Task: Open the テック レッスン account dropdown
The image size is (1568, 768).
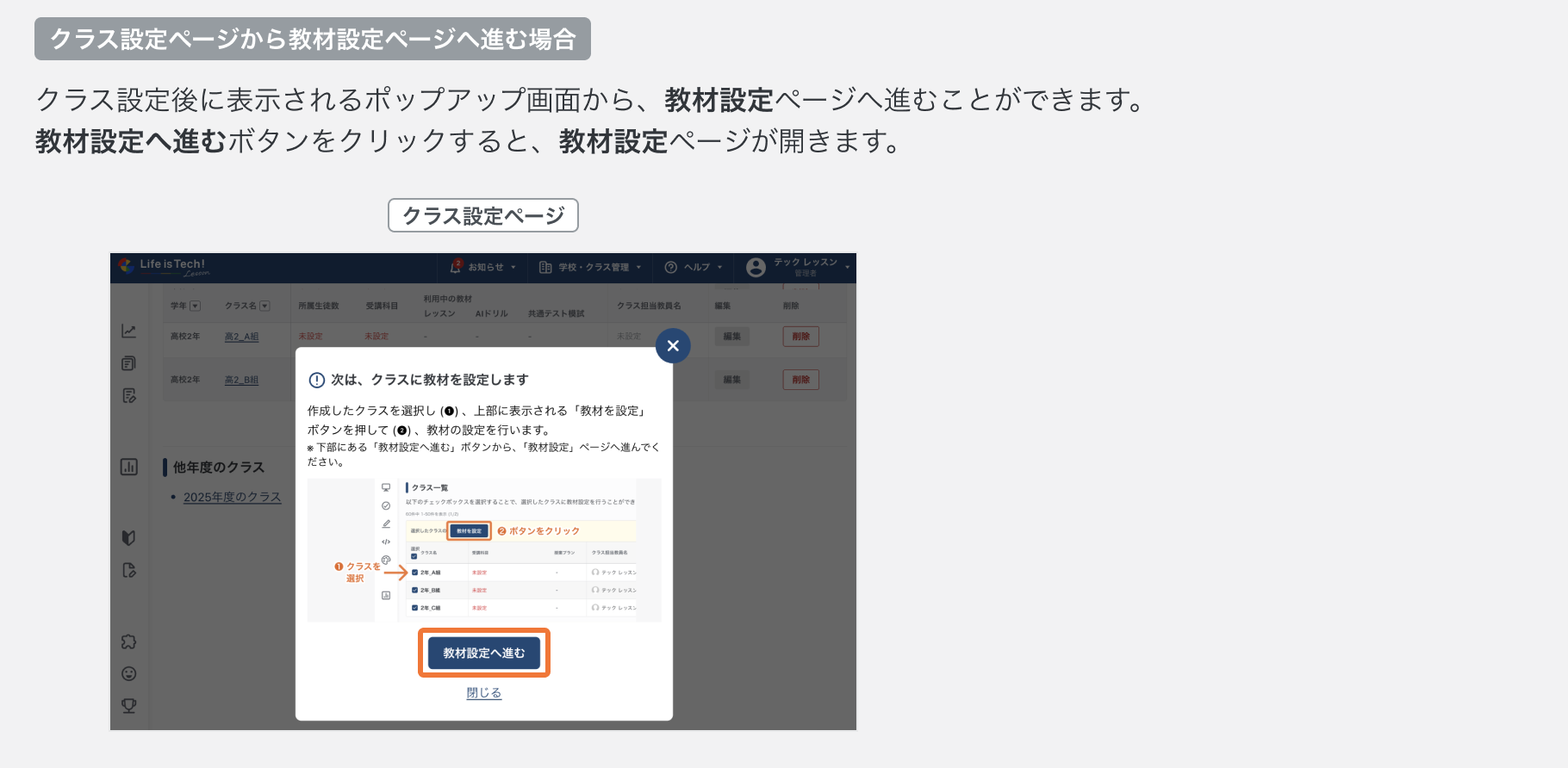Action: coord(798,267)
